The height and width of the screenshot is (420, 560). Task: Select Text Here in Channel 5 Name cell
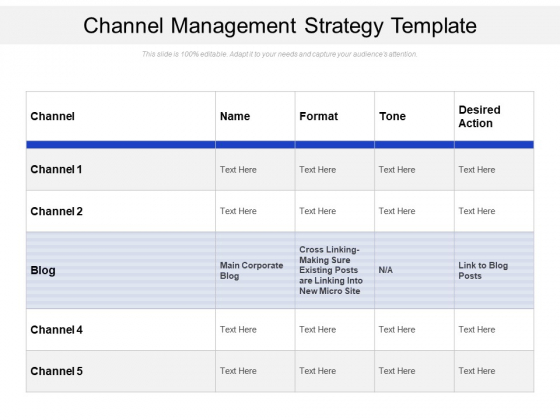[x=238, y=371]
